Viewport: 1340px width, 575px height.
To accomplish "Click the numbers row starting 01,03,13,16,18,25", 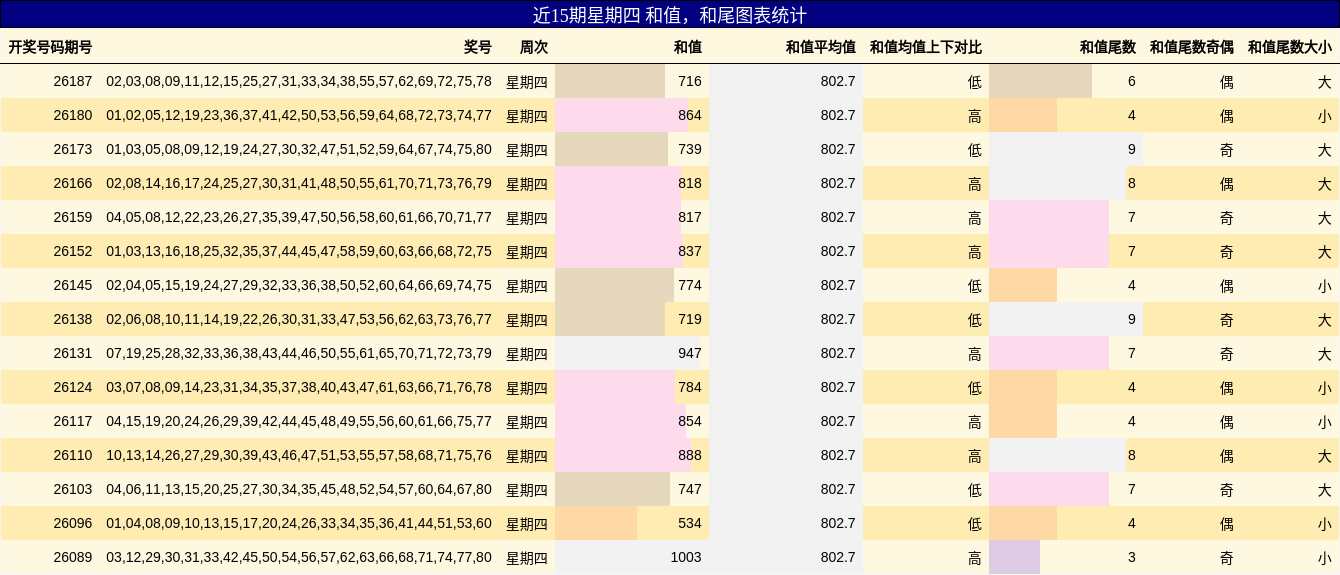I will (299, 251).
